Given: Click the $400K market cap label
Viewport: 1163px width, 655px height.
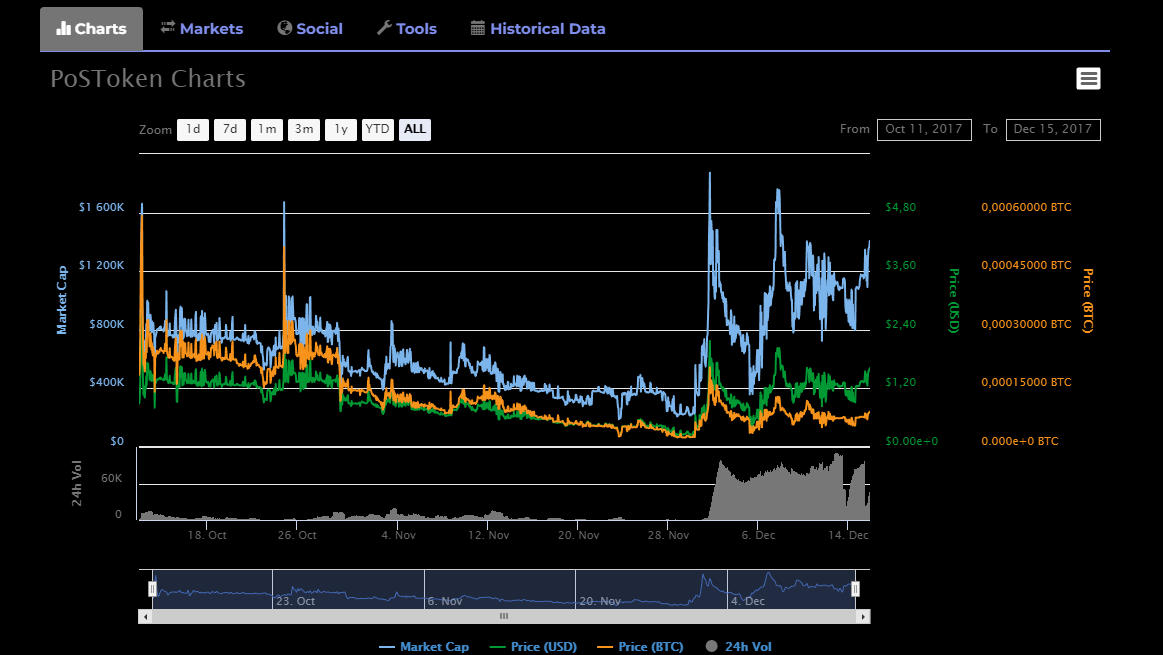Looking at the screenshot, I should click(x=107, y=382).
